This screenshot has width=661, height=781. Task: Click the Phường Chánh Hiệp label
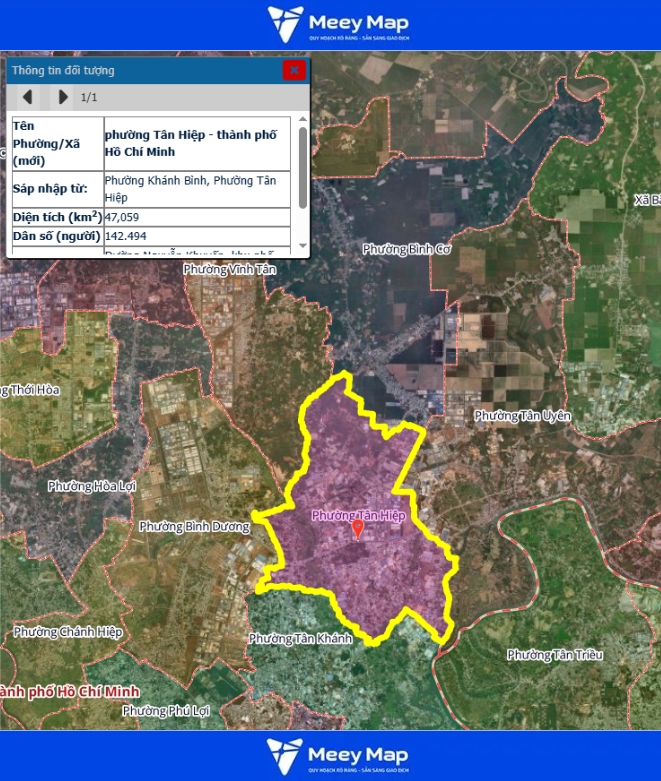(x=68, y=632)
